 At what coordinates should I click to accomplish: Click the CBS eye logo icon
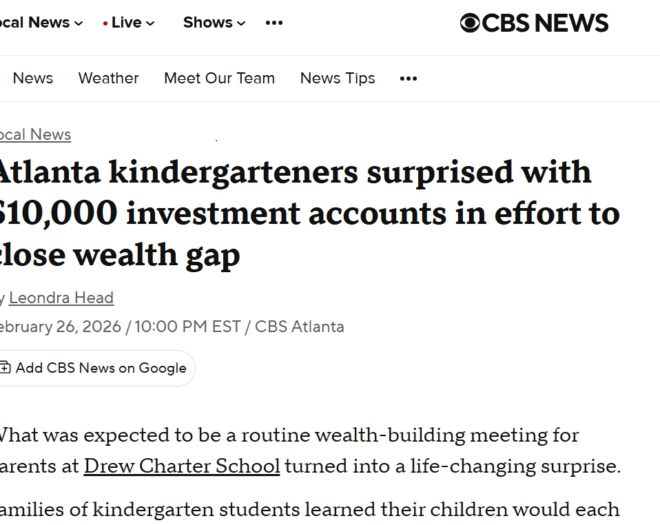(x=470, y=23)
